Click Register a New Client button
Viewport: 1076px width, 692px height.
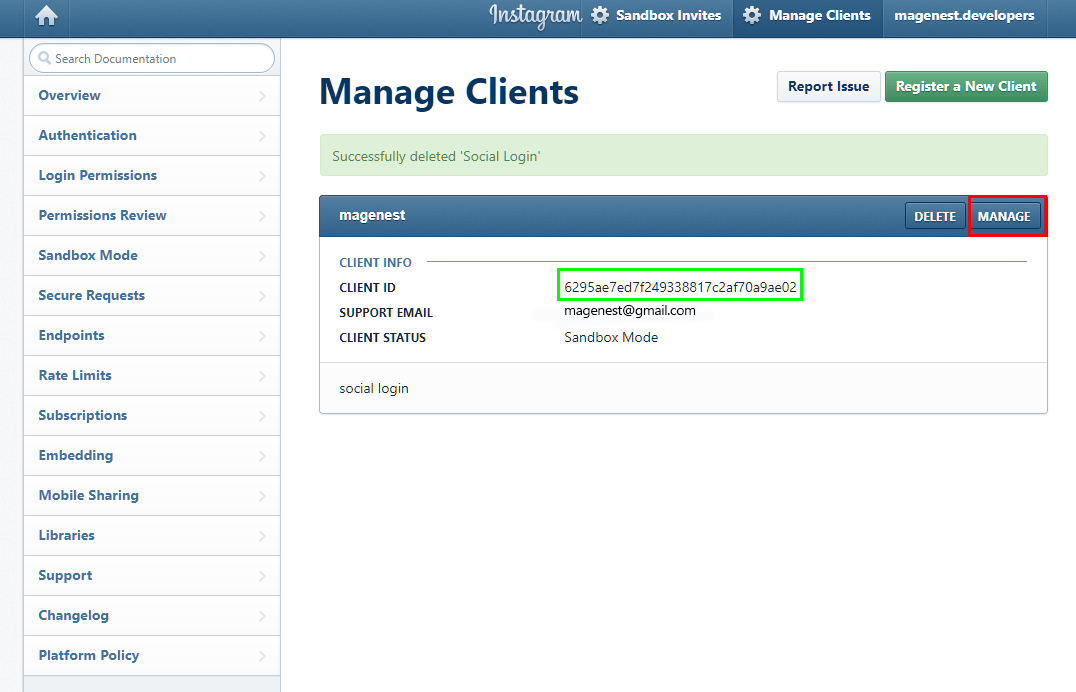click(x=966, y=86)
